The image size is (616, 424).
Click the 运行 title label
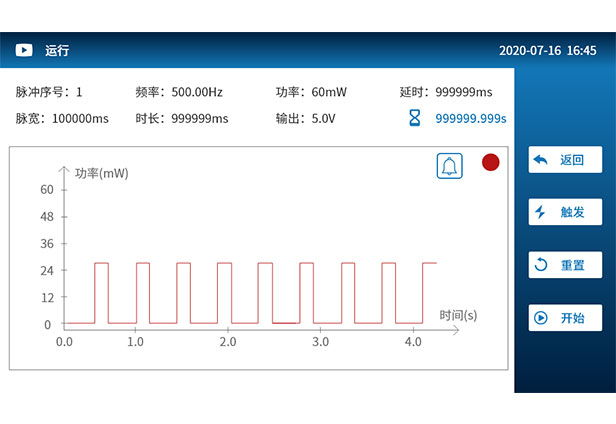pyautogui.click(x=57, y=50)
